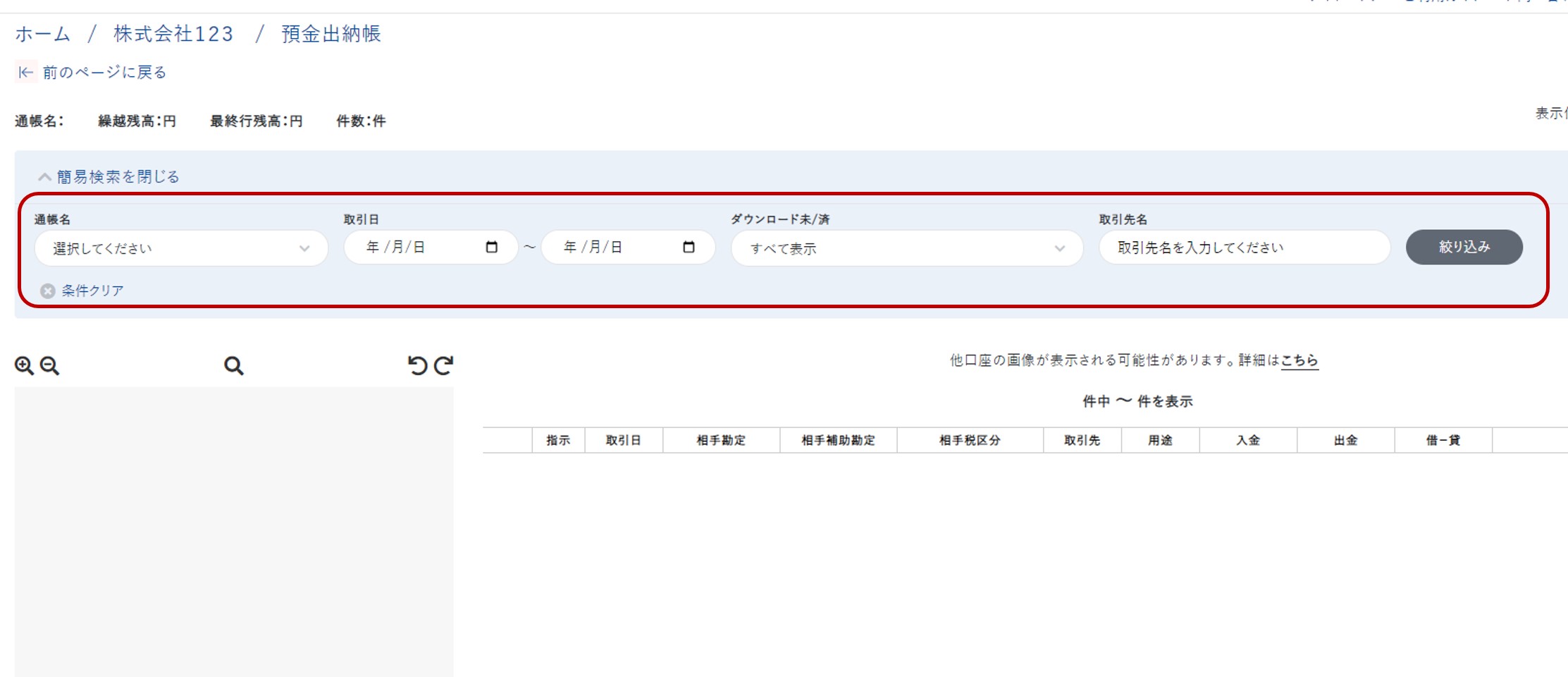1568x677 pixels.
Task: Click the 入金 column header
Action: tap(1248, 440)
